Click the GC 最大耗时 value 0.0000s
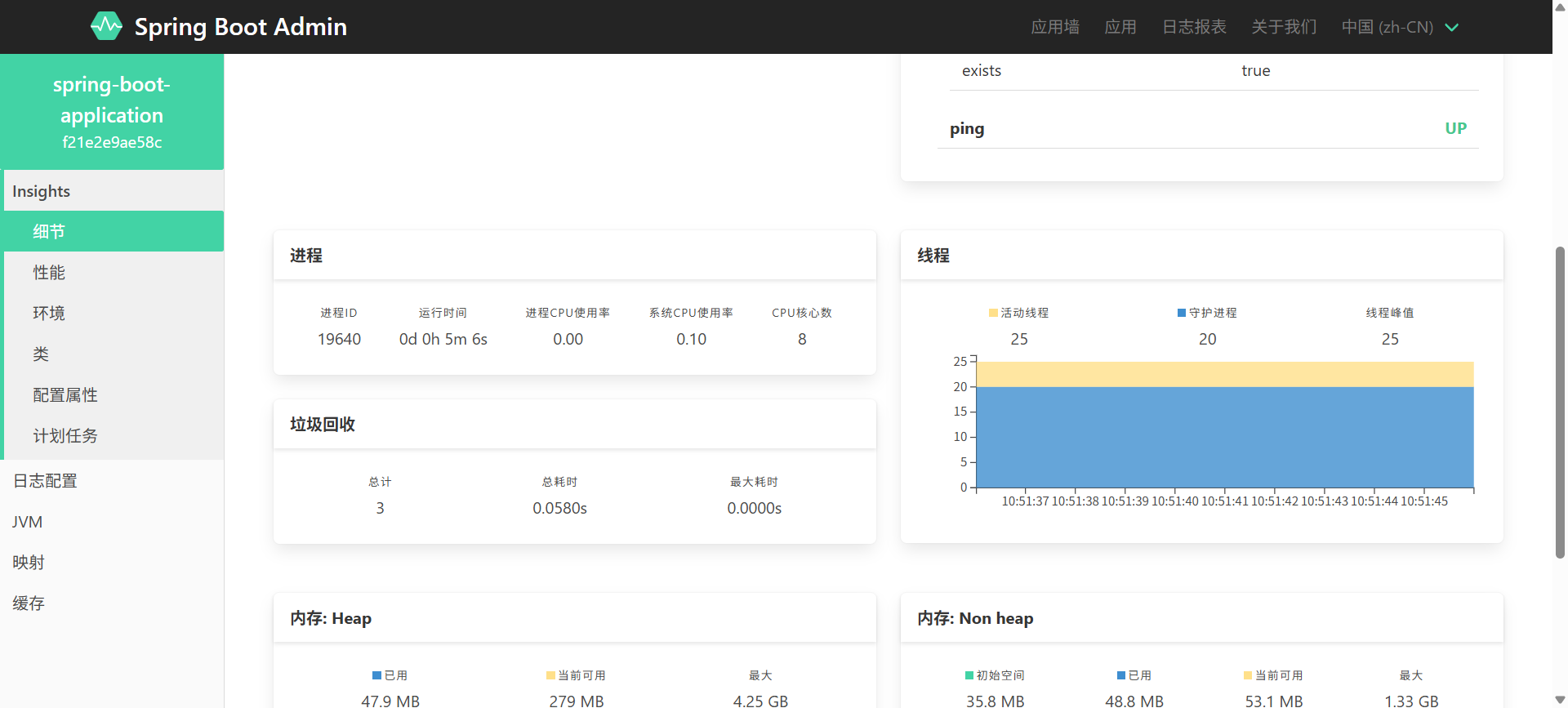Viewport: 1568px width, 708px height. pos(754,508)
